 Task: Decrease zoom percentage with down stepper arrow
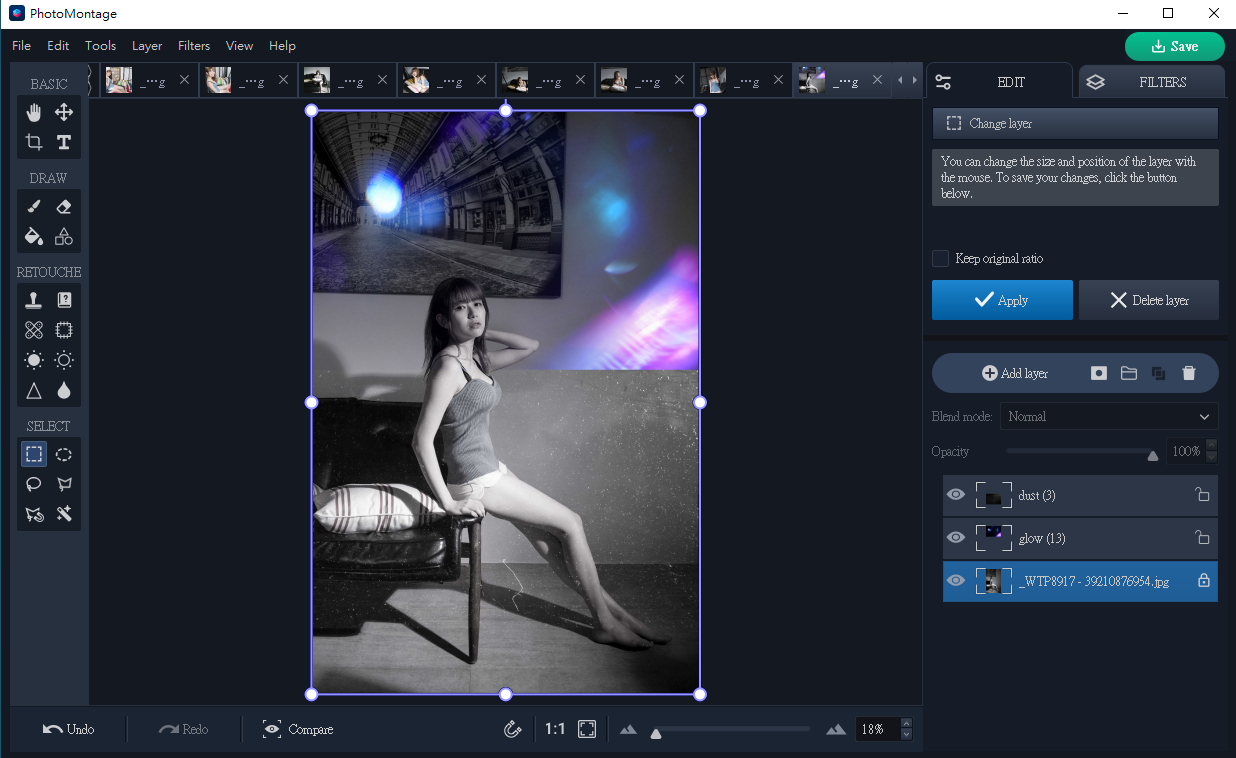tap(907, 735)
